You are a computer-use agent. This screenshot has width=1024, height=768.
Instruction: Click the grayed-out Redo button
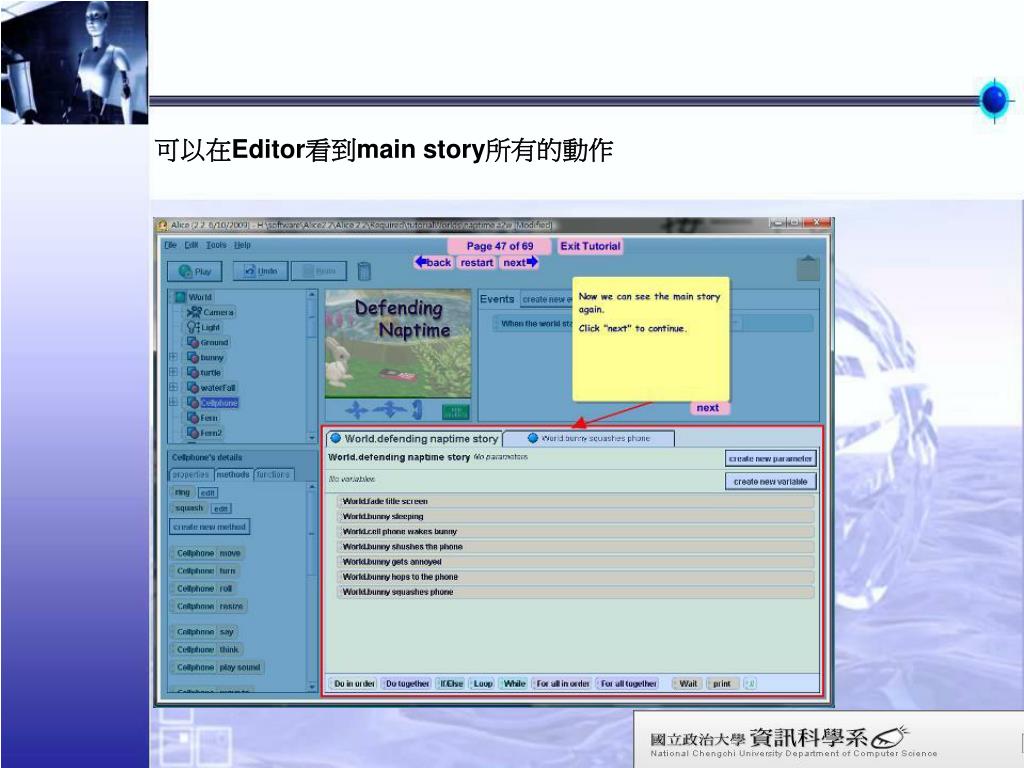tap(319, 270)
